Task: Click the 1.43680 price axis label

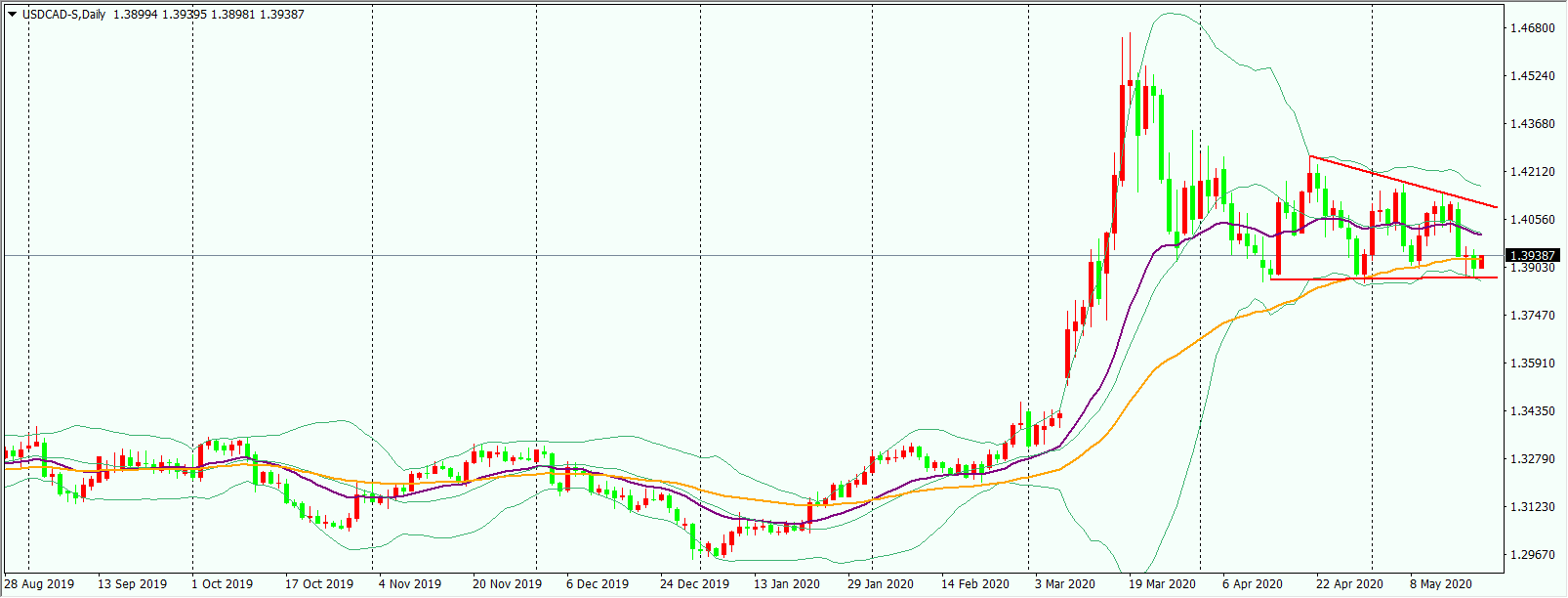Action: coord(1532,124)
